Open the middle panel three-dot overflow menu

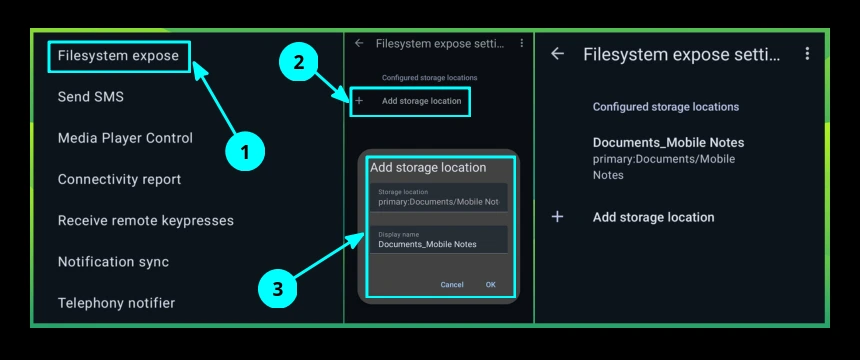coord(522,43)
